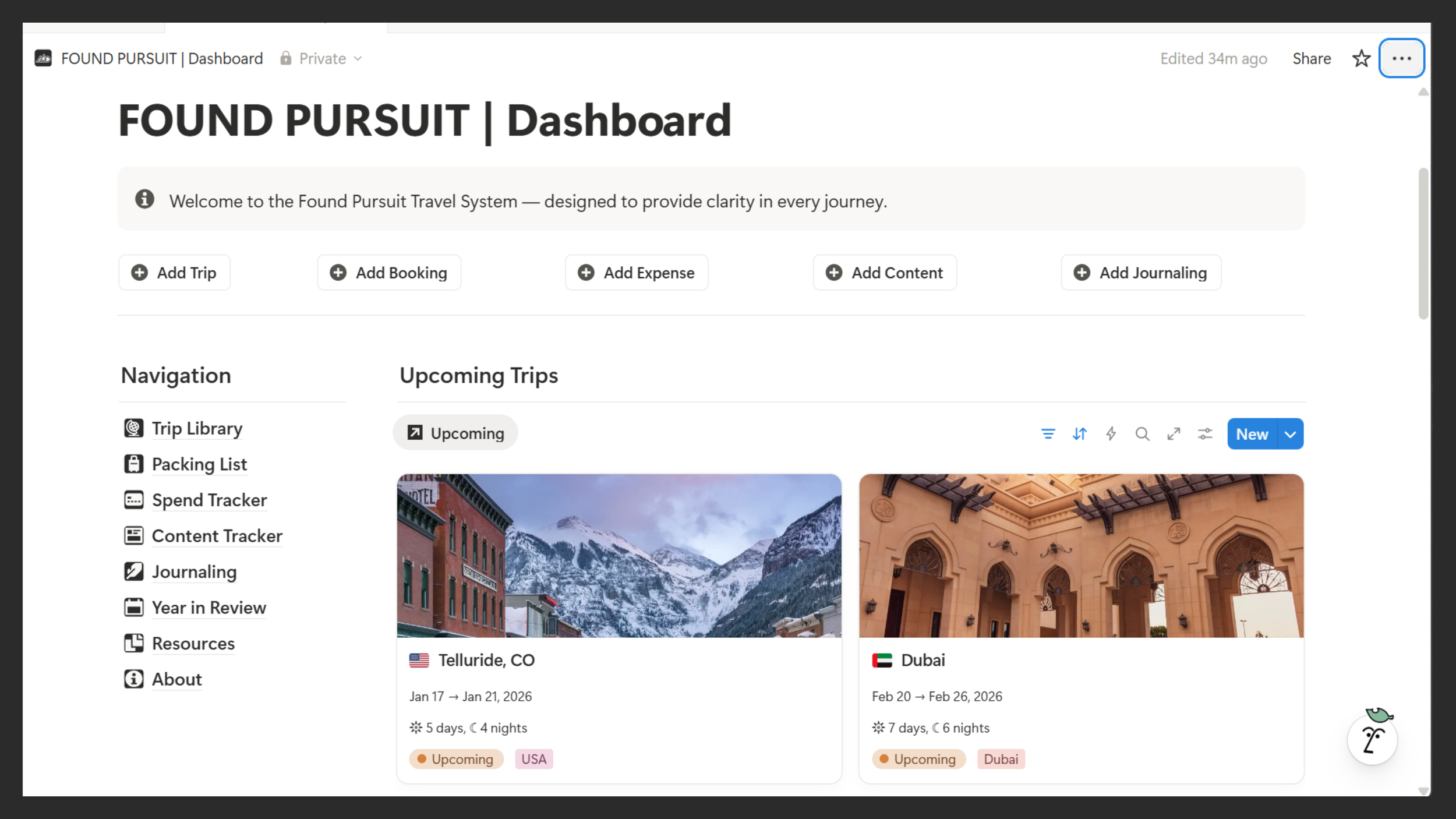The width and height of the screenshot is (1456, 819).
Task: Open the three-dot page options menu
Action: (1401, 59)
